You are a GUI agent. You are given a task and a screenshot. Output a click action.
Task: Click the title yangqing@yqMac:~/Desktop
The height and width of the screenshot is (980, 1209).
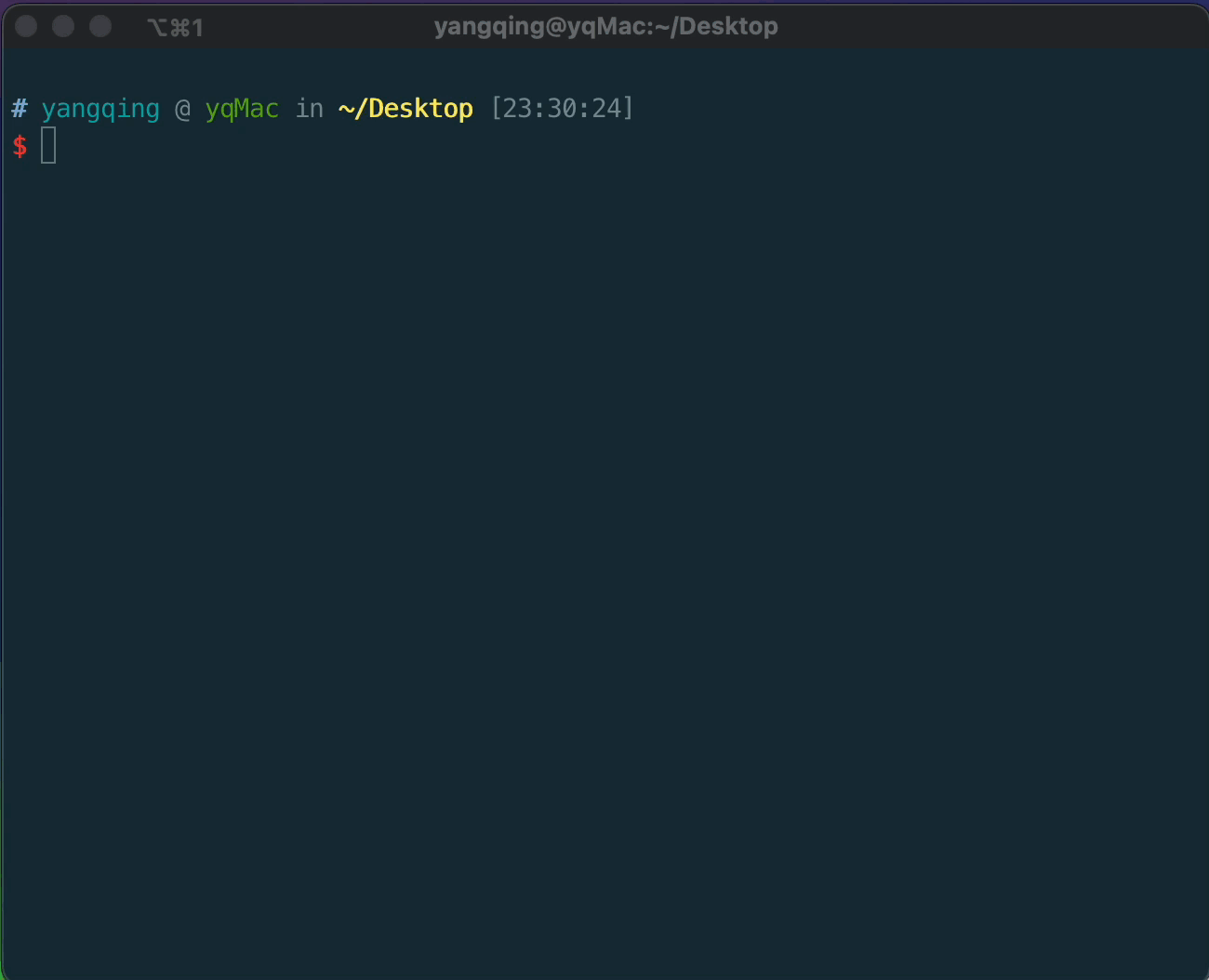tap(606, 26)
